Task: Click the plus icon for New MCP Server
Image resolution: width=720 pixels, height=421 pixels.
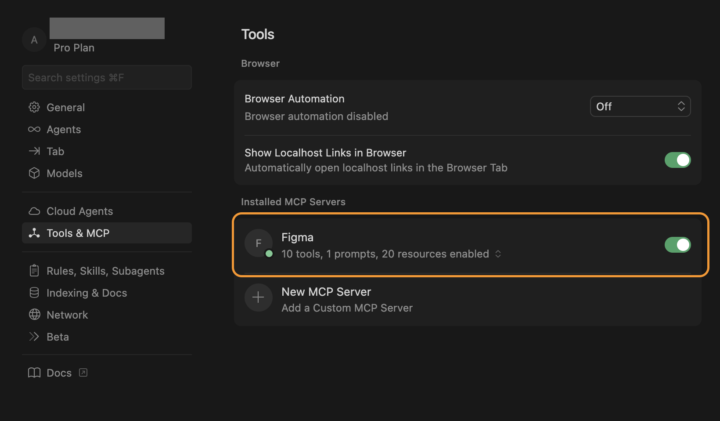Action: click(x=259, y=298)
